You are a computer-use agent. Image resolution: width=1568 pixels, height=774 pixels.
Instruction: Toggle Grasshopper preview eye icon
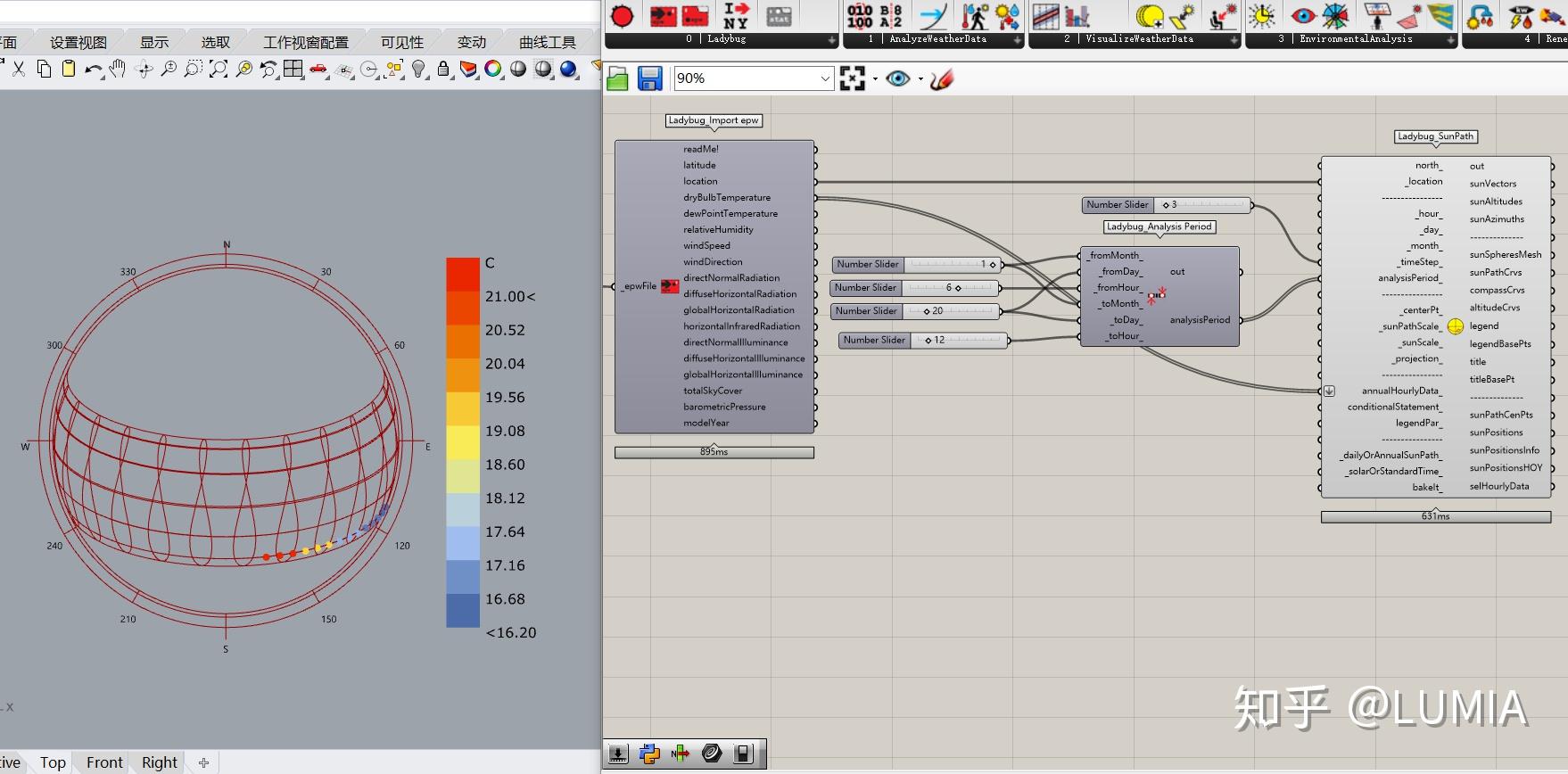897,78
